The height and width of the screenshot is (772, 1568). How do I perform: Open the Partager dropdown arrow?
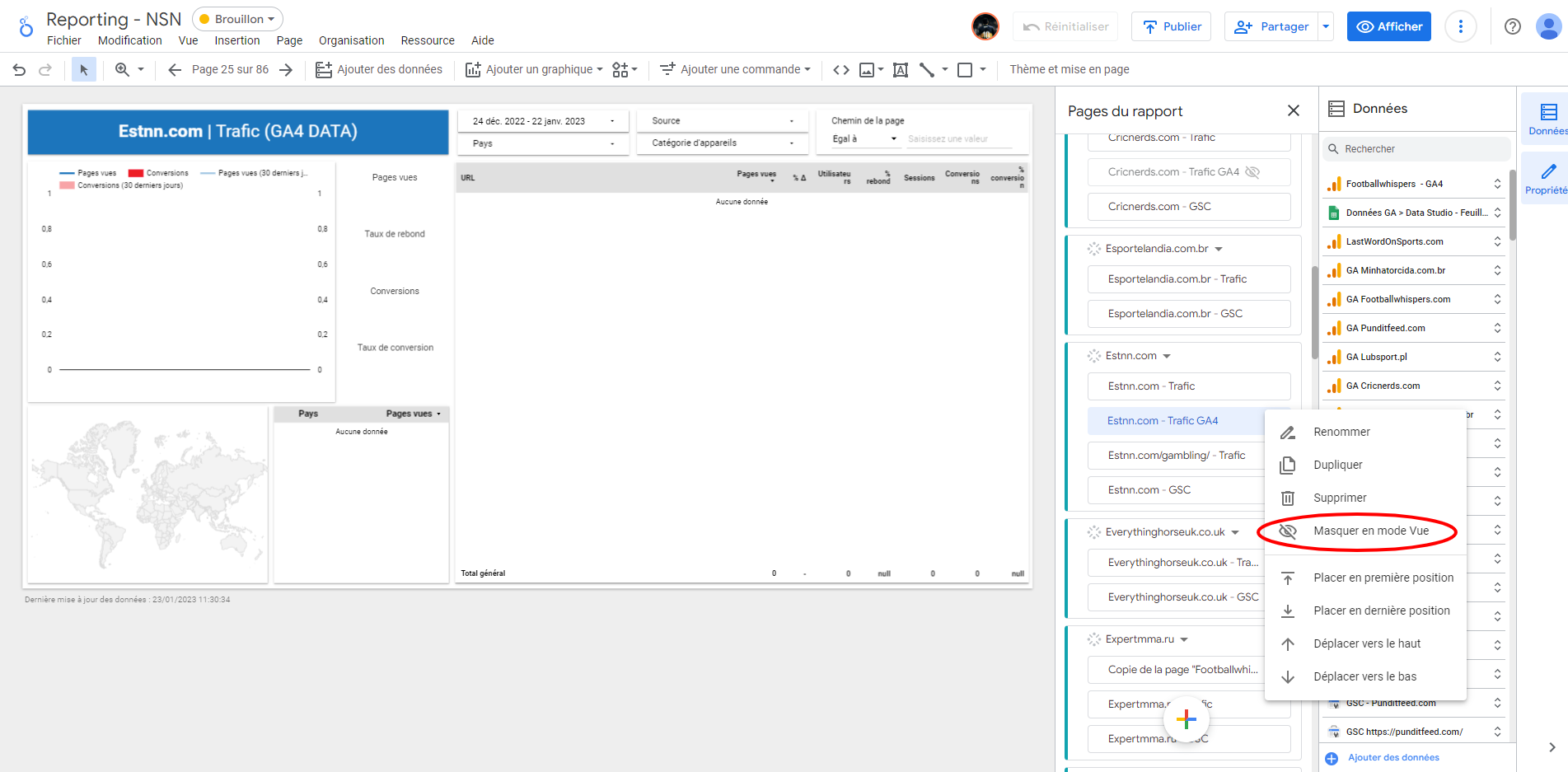coord(1326,26)
